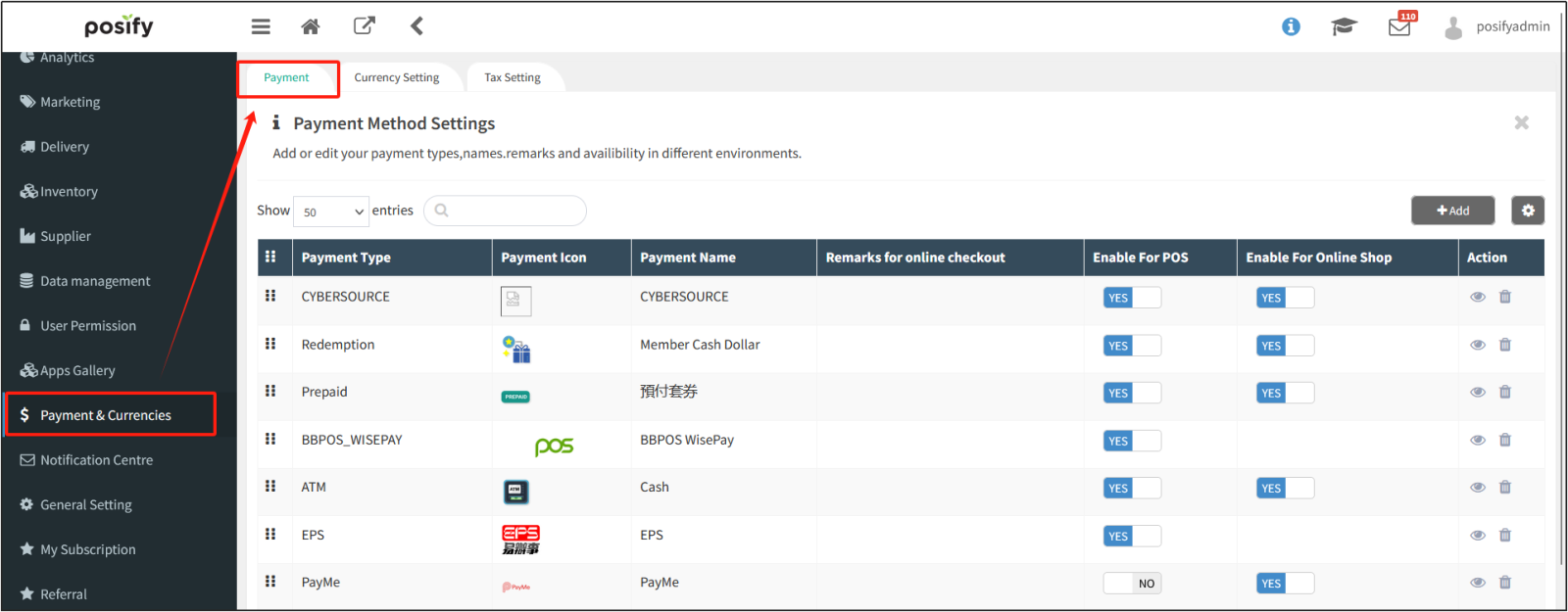Open table settings gear button

tap(1528, 211)
